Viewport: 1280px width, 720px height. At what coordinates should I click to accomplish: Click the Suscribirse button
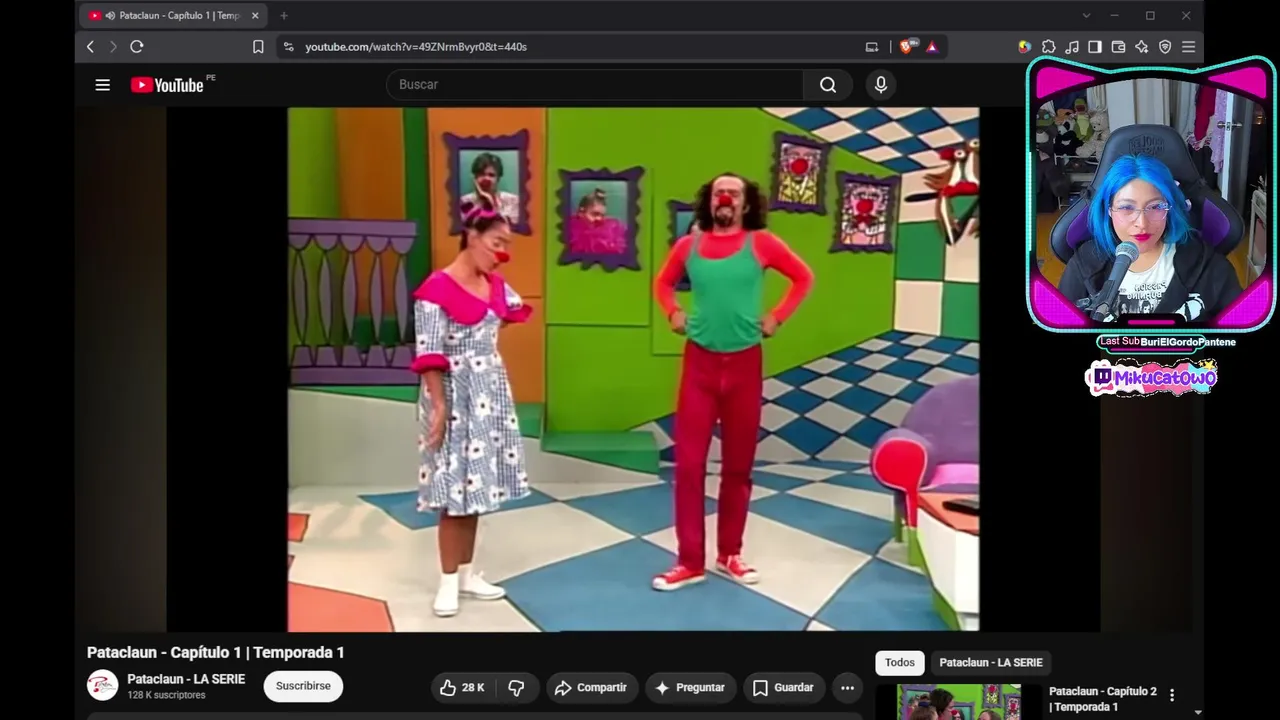[x=303, y=686]
